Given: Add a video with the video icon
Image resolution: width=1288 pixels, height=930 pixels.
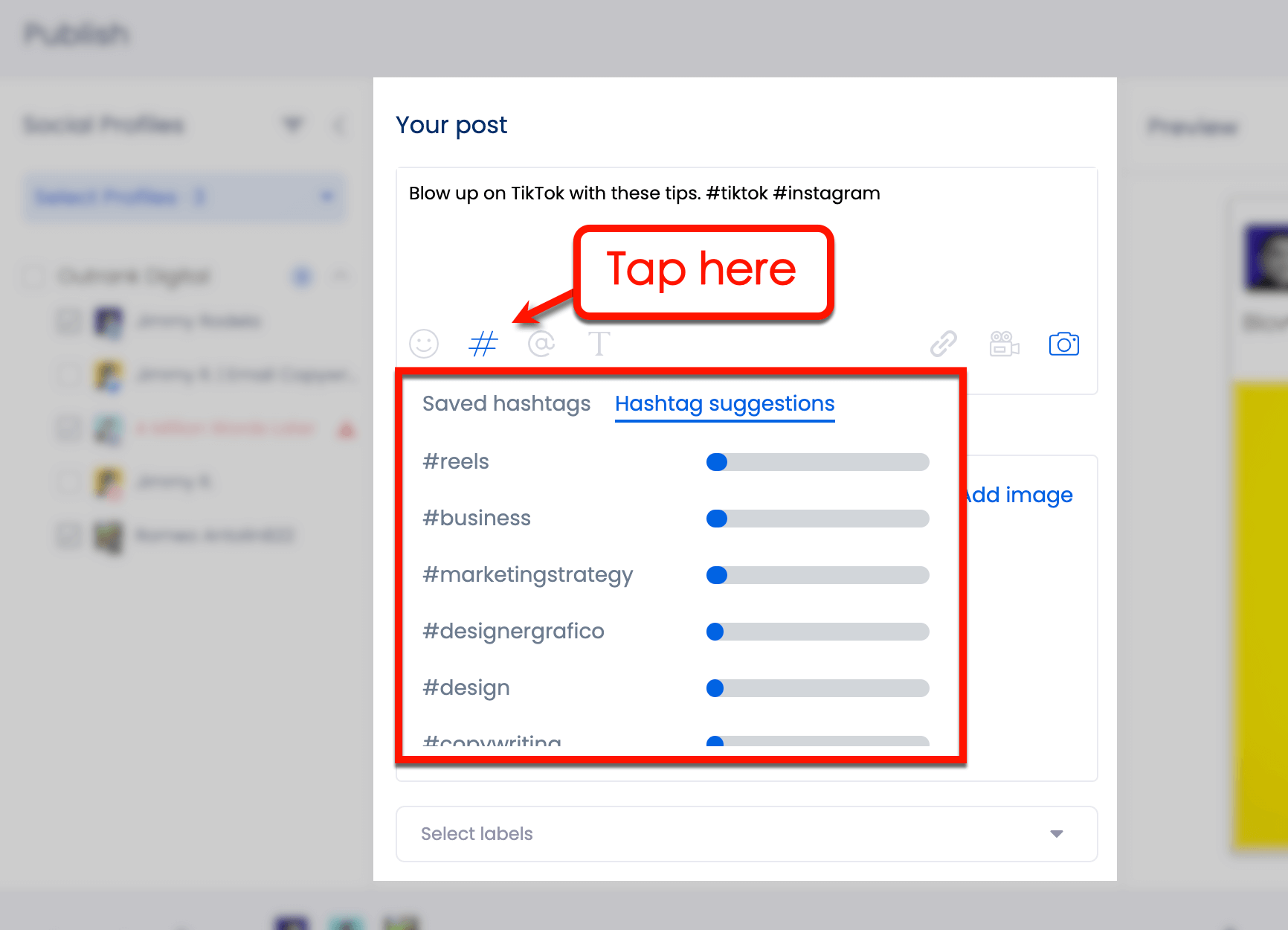Looking at the screenshot, I should pos(1003,344).
